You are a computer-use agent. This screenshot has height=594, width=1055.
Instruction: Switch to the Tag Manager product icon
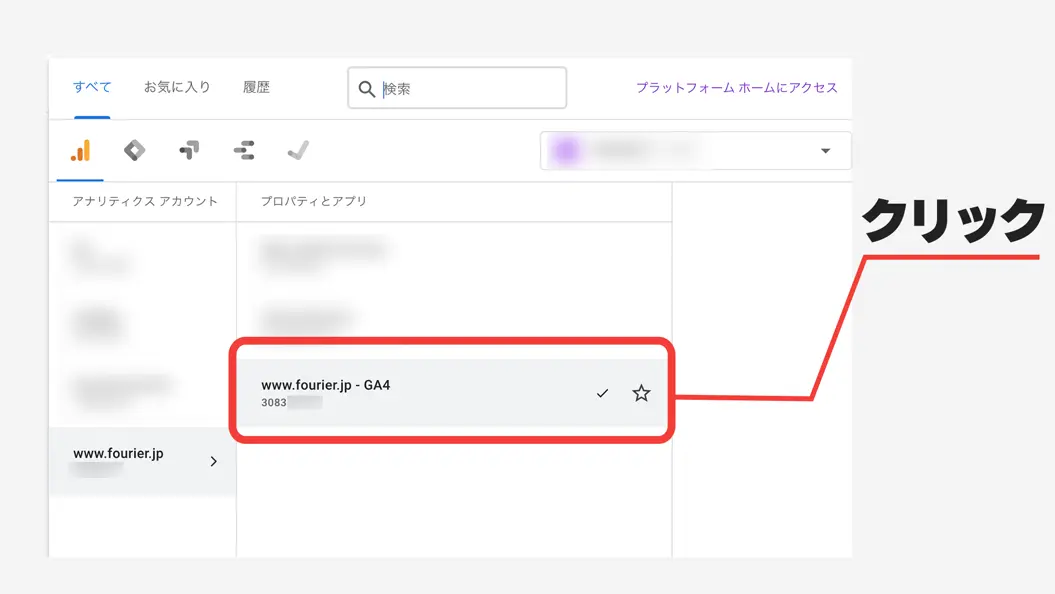(135, 150)
